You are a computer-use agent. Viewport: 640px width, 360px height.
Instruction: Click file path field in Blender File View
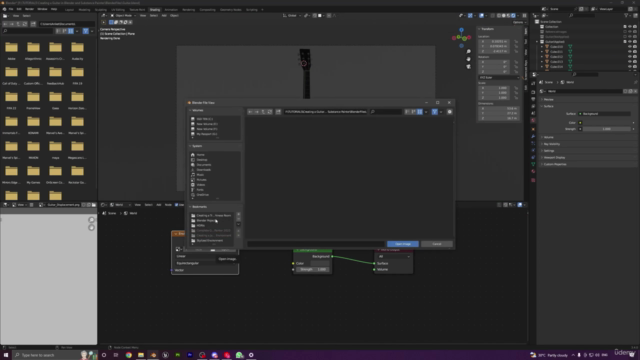click(325, 112)
